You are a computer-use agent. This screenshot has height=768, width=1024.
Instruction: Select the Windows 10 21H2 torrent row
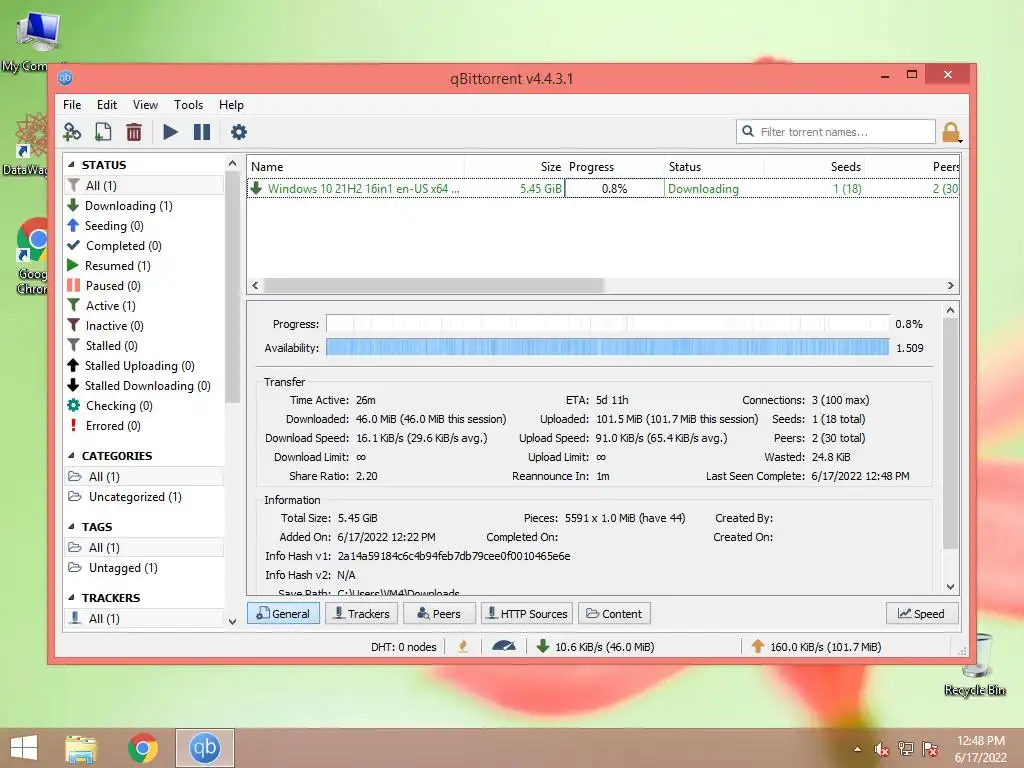pos(603,188)
